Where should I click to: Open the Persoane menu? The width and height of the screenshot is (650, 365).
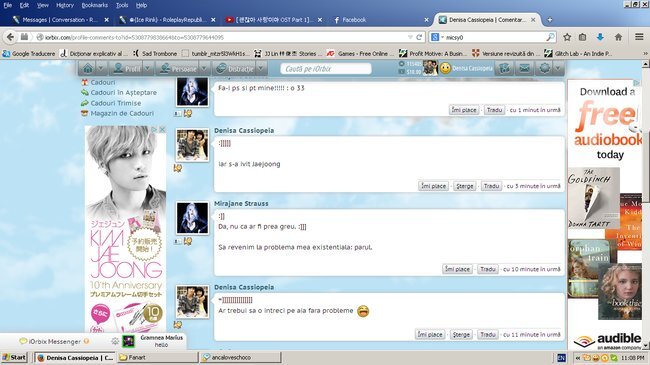[179, 68]
